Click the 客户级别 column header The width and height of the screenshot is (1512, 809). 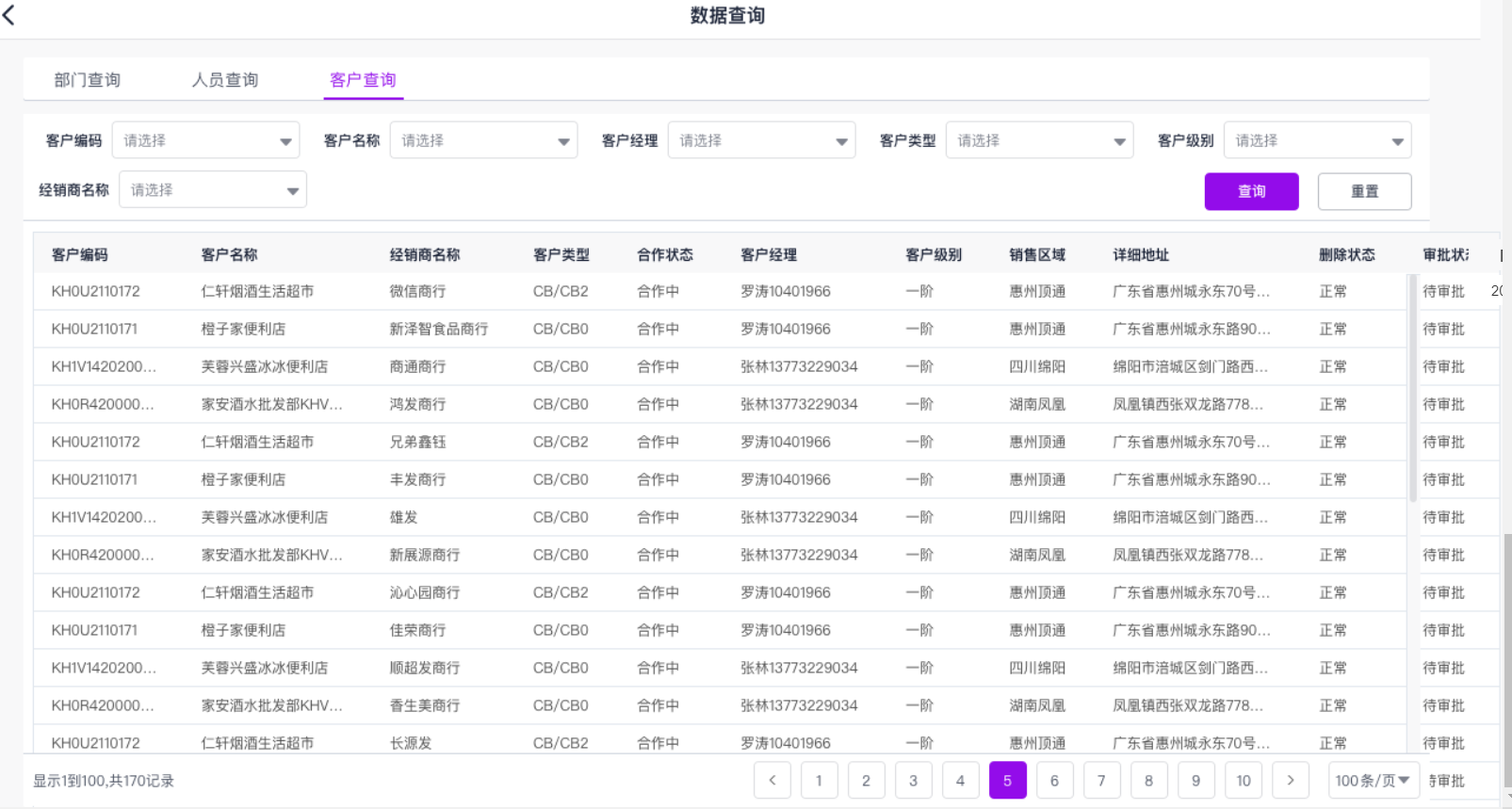(x=934, y=254)
